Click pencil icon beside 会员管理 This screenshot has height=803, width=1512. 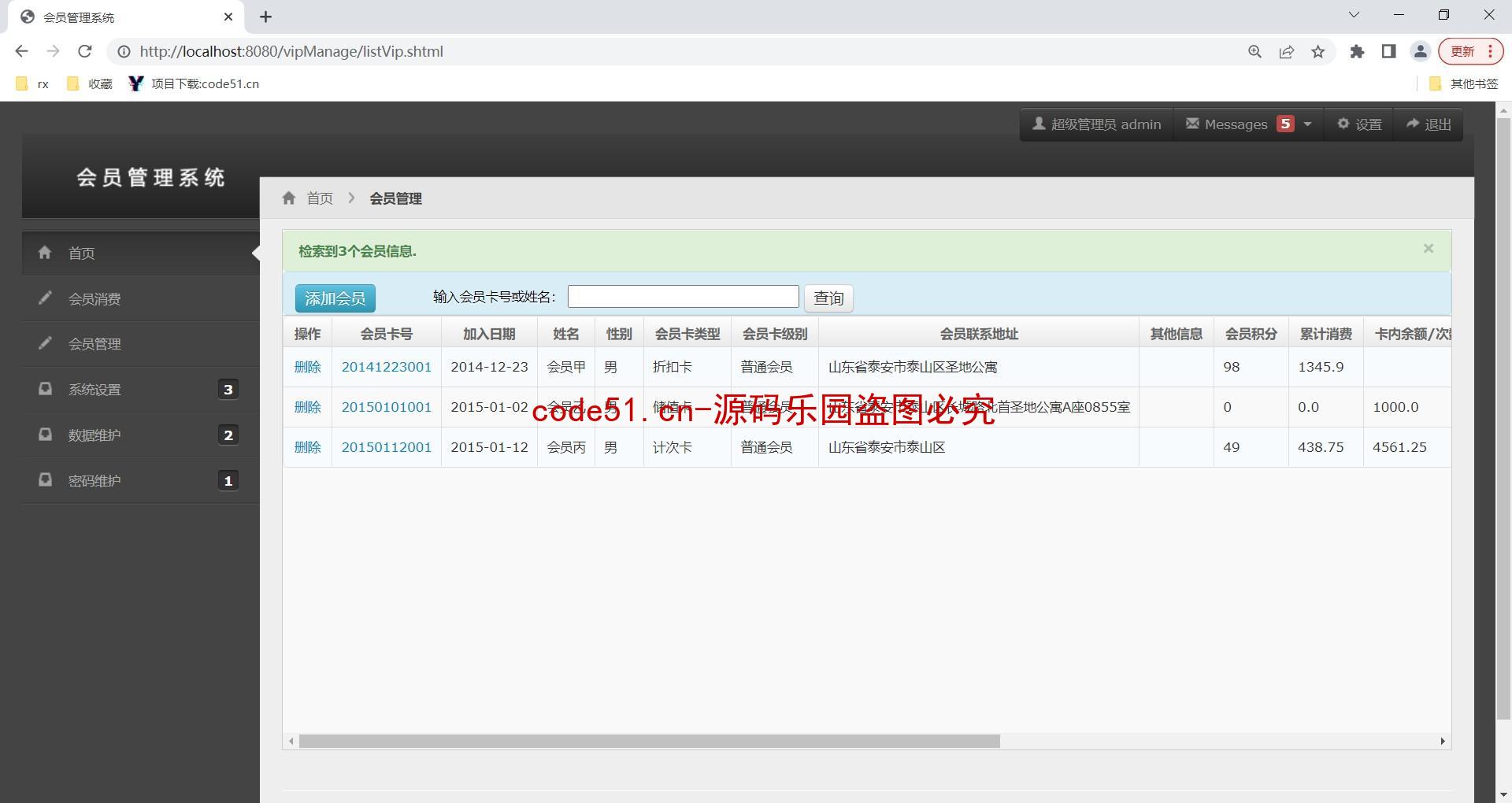coord(46,342)
